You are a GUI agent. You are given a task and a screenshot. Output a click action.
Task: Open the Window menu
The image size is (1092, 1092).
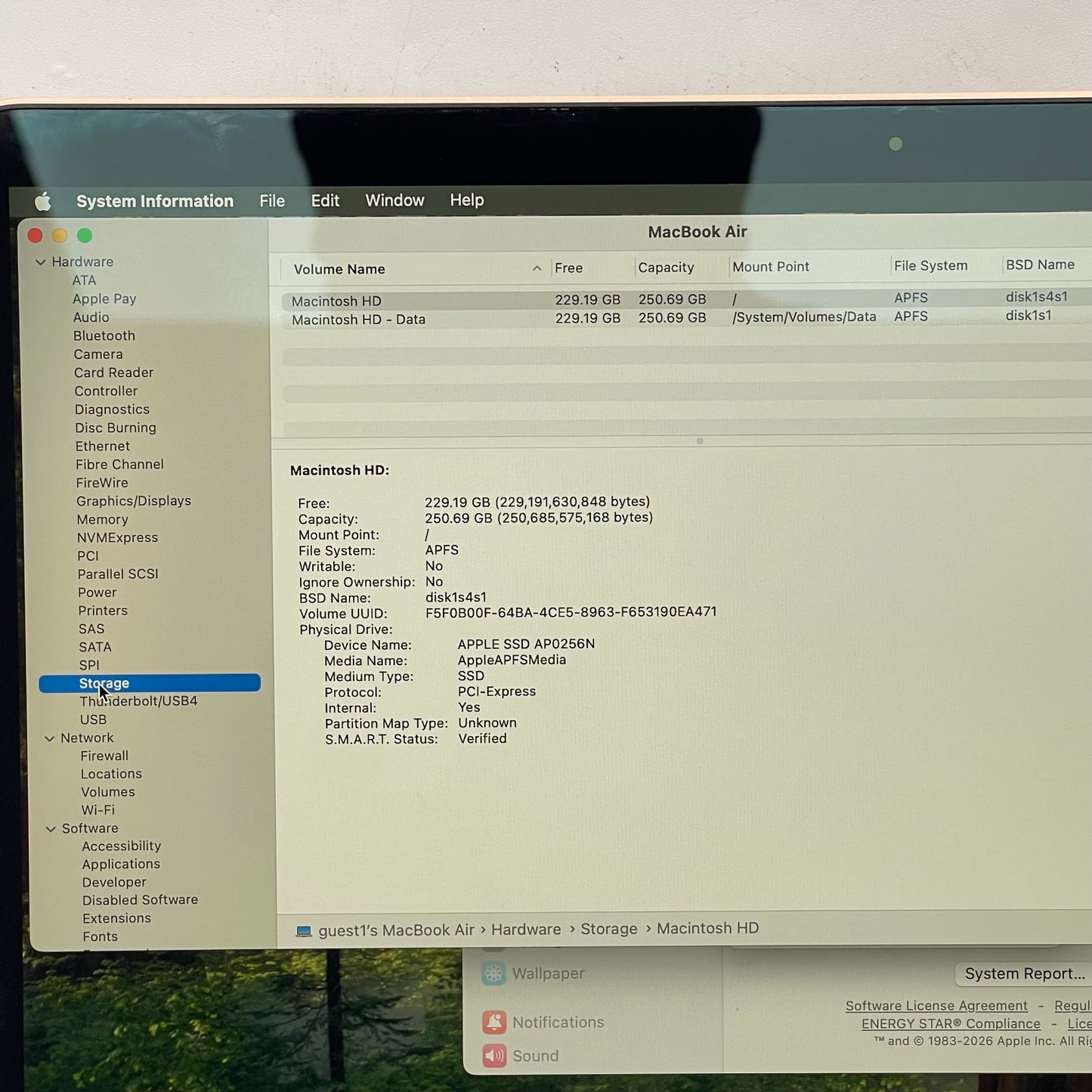coord(394,200)
